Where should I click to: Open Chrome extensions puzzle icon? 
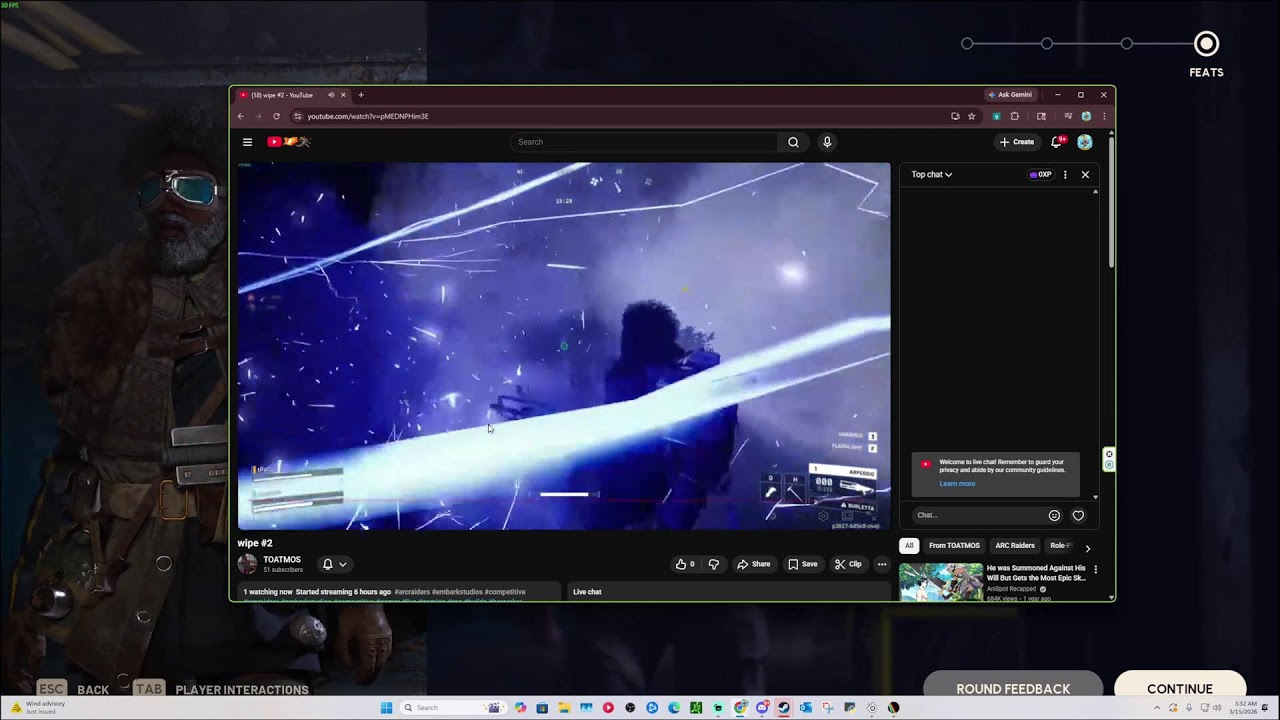(1014, 116)
